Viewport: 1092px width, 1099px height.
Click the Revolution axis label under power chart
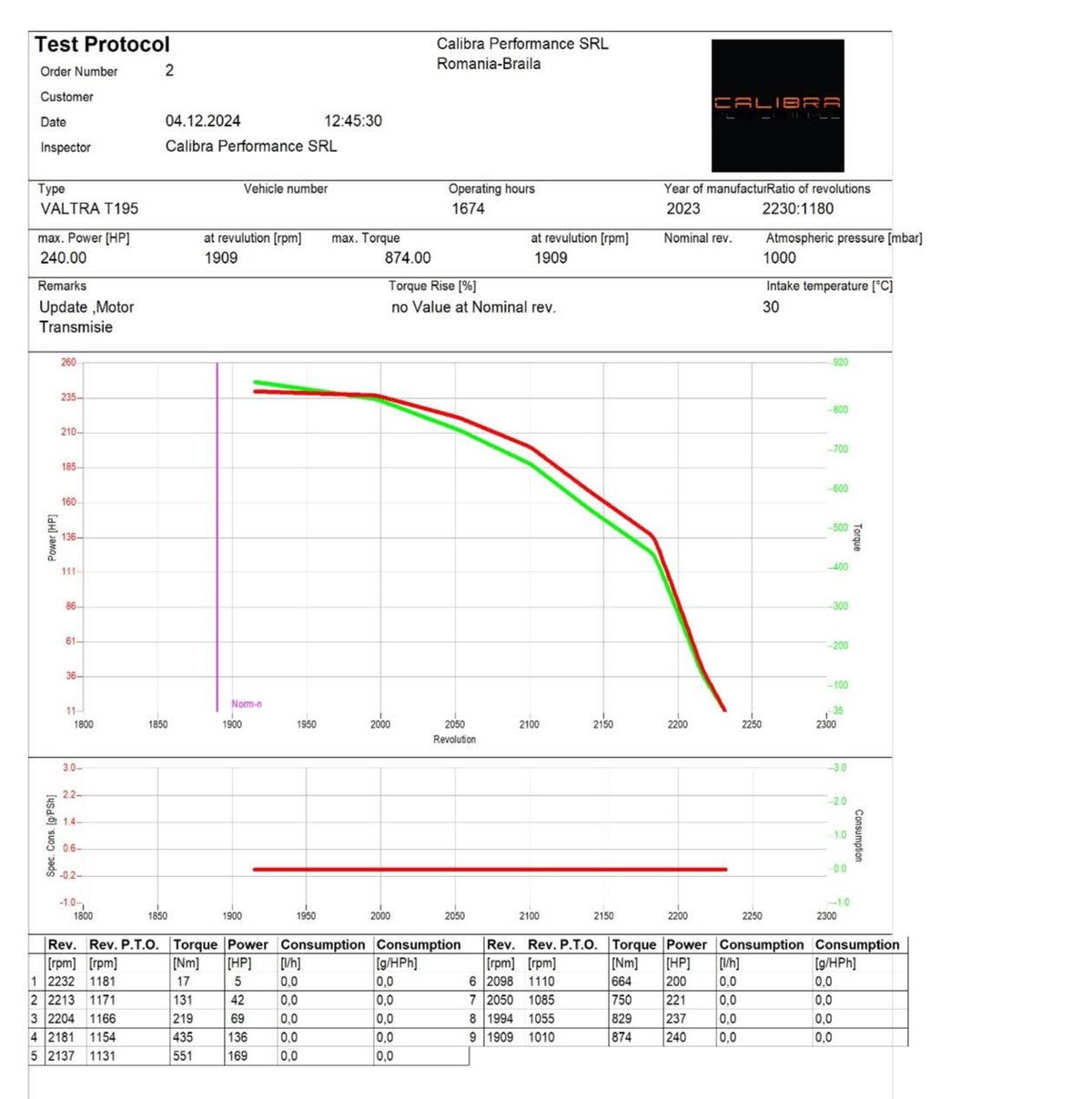click(455, 740)
